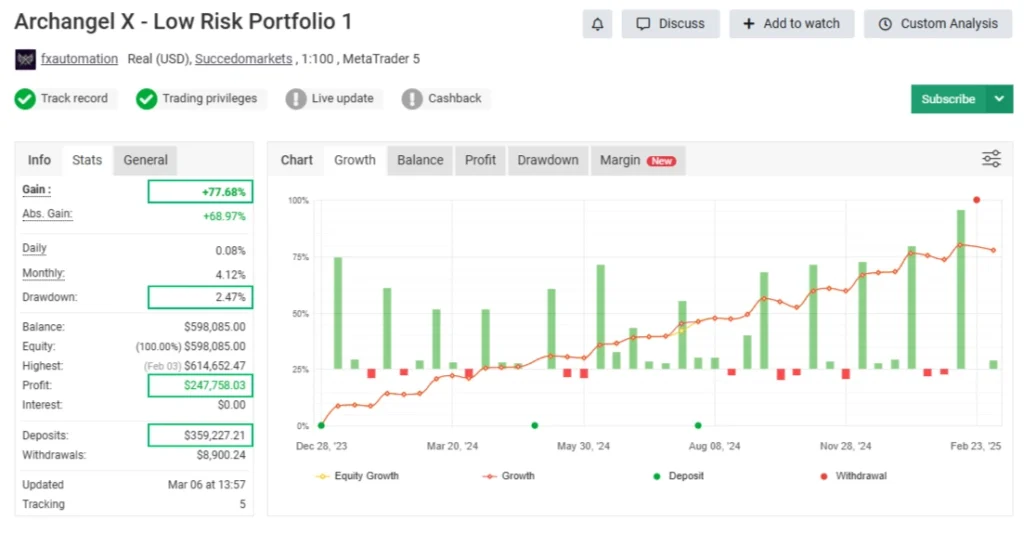Viewport: 1024px width, 533px height.
Task: Expand the Subscribe dropdown arrow
Action: [x=999, y=99]
